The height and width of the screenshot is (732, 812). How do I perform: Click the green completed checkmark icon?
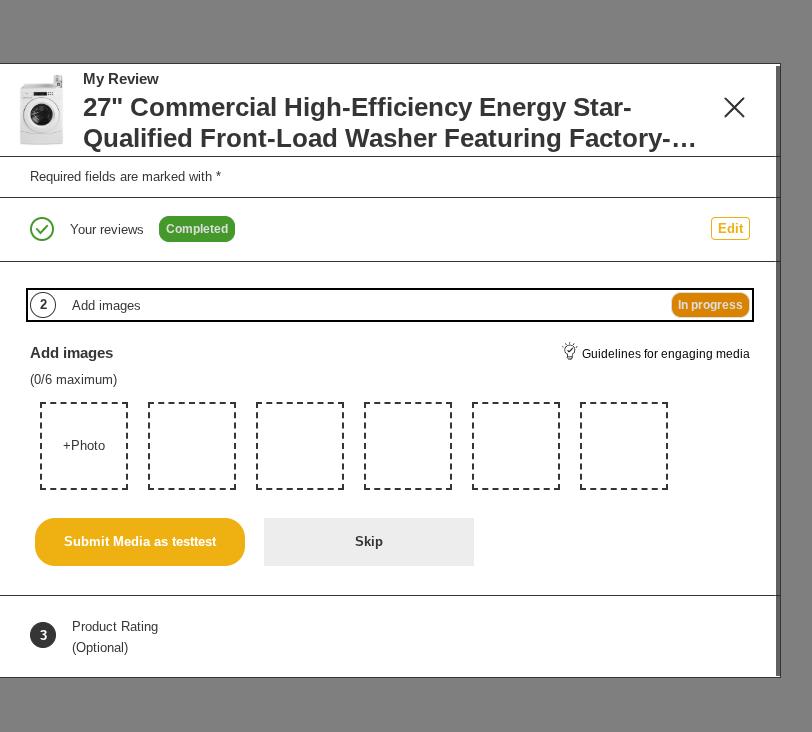tap(42, 229)
